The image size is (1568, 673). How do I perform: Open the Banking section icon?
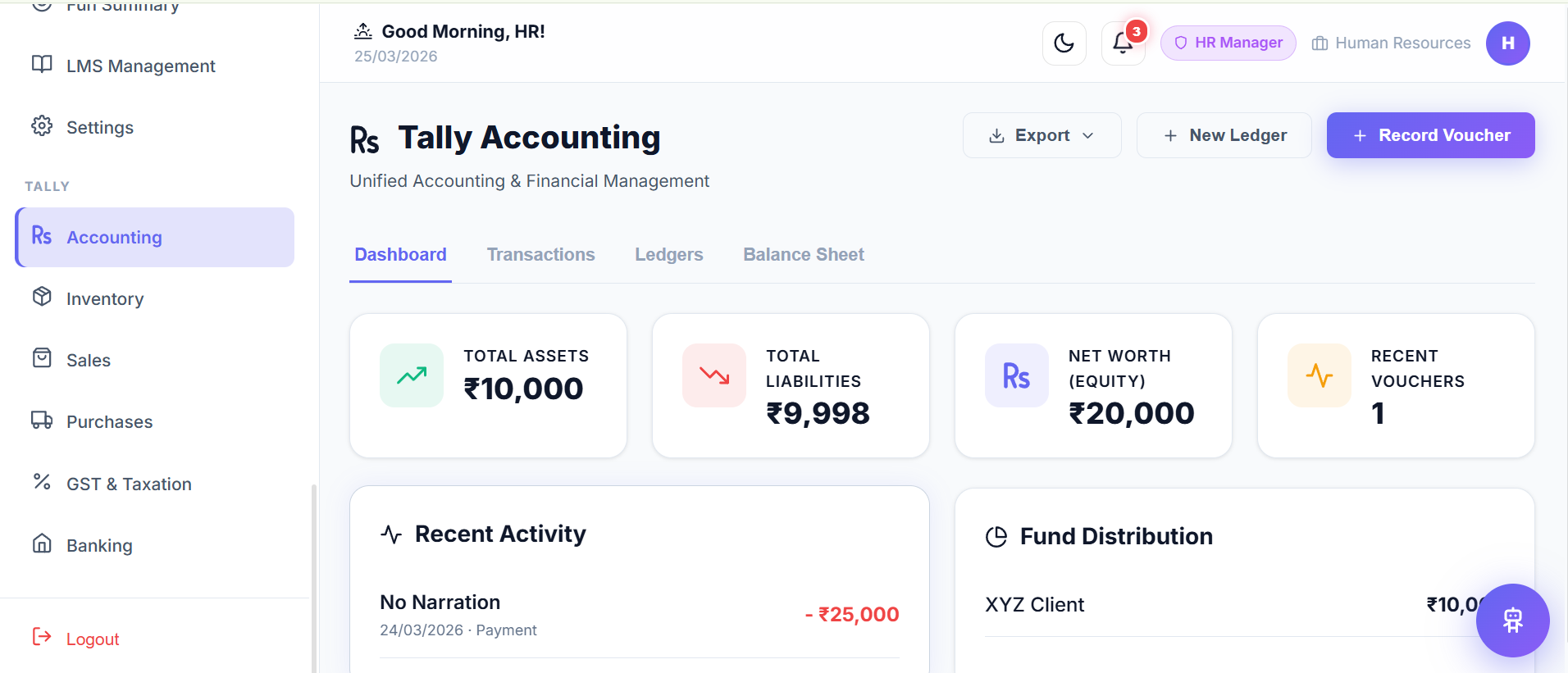(x=42, y=544)
